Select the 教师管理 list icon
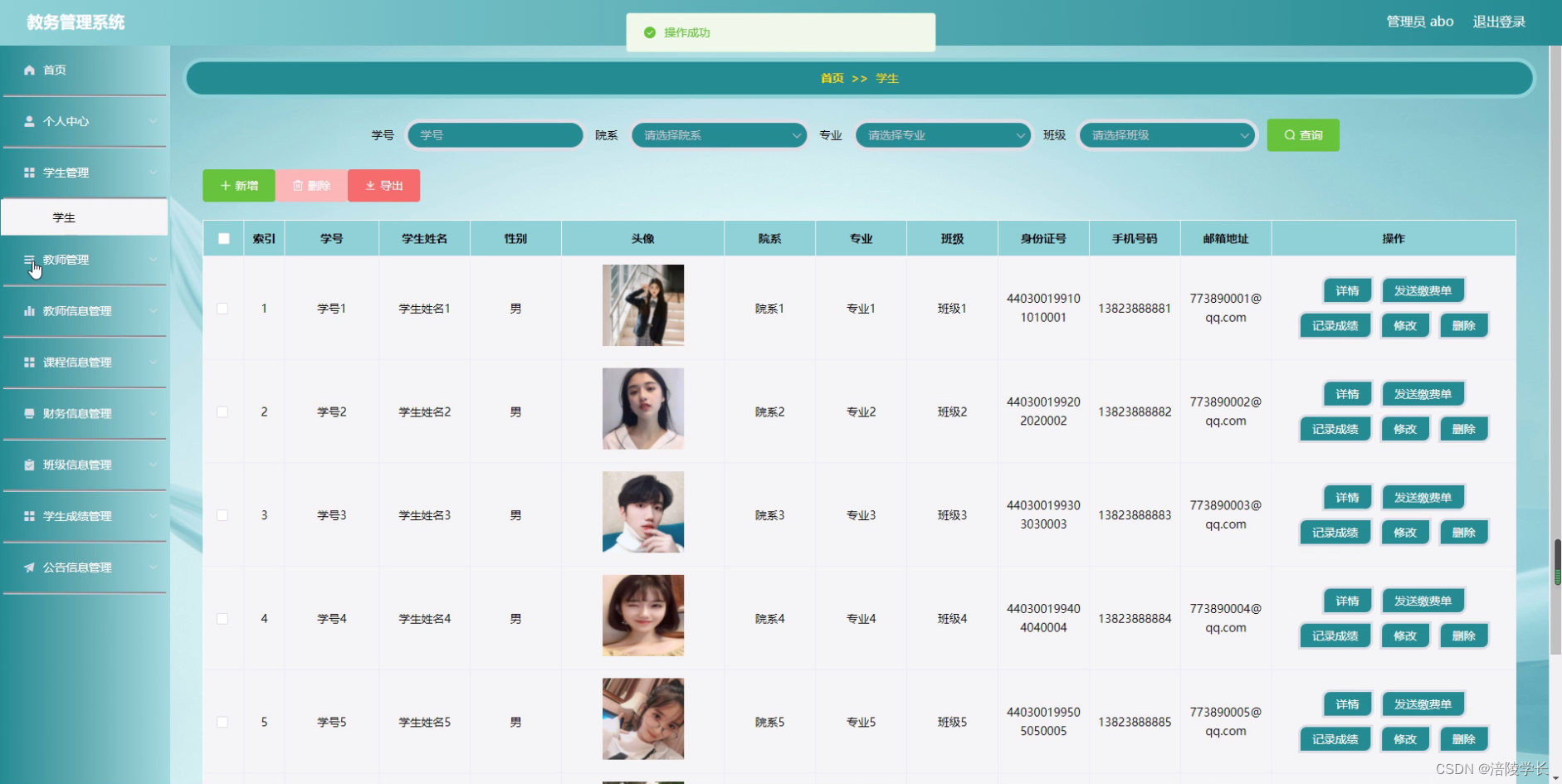1562x784 pixels. [x=29, y=259]
